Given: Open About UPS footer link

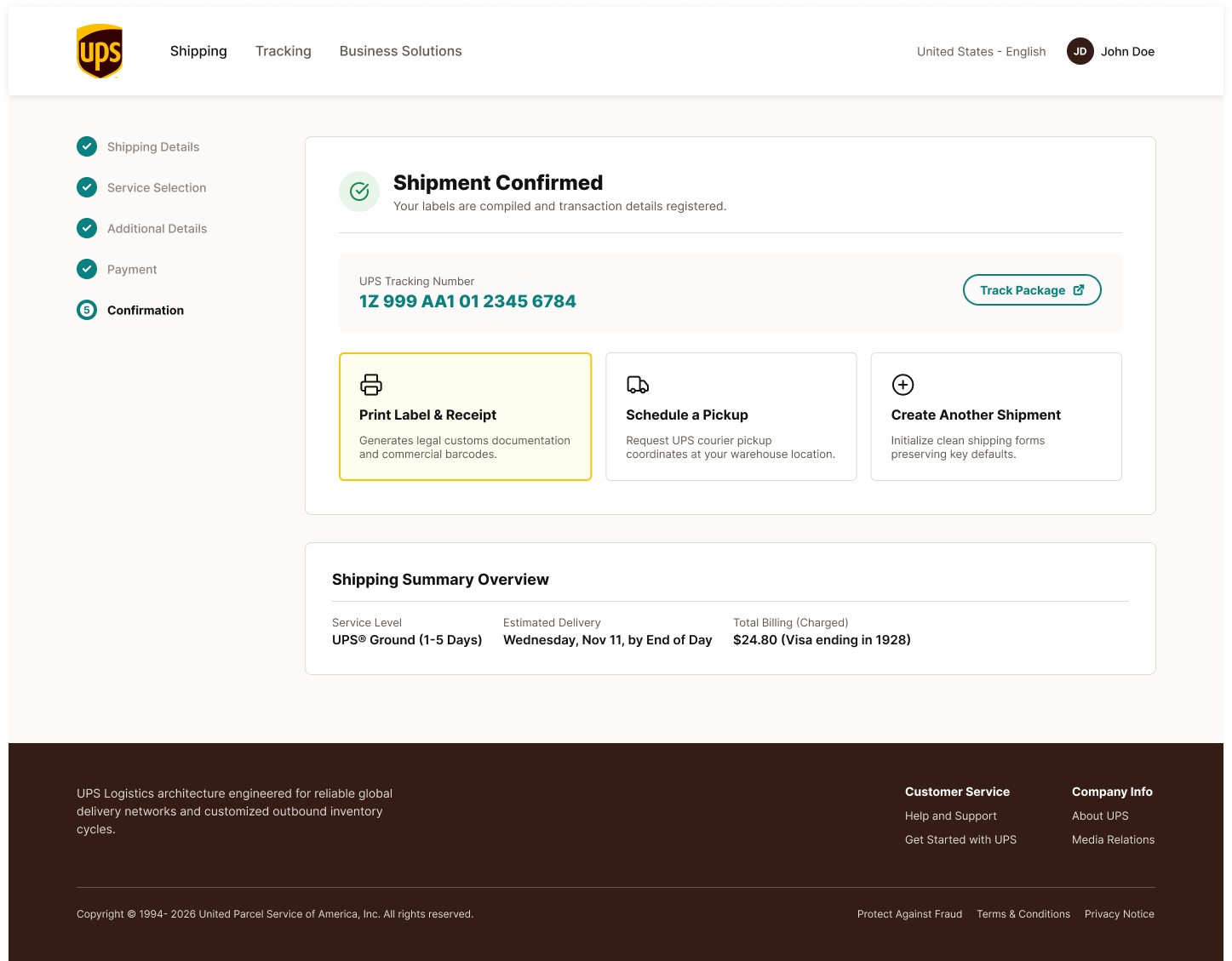Looking at the screenshot, I should [x=1100, y=815].
